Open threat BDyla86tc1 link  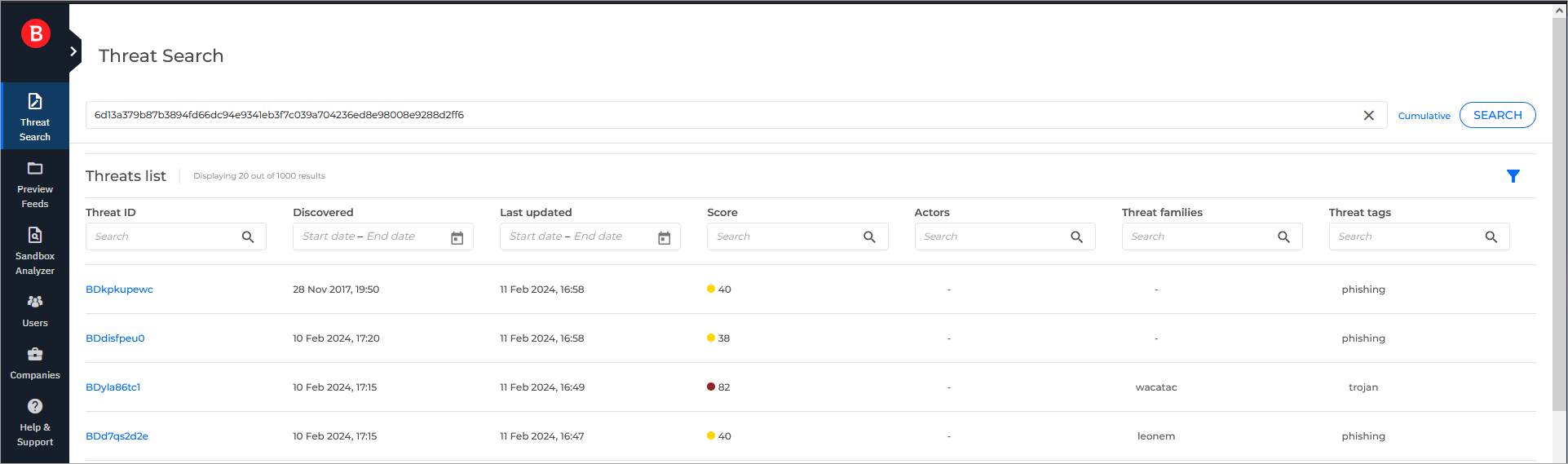tap(113, 387)
